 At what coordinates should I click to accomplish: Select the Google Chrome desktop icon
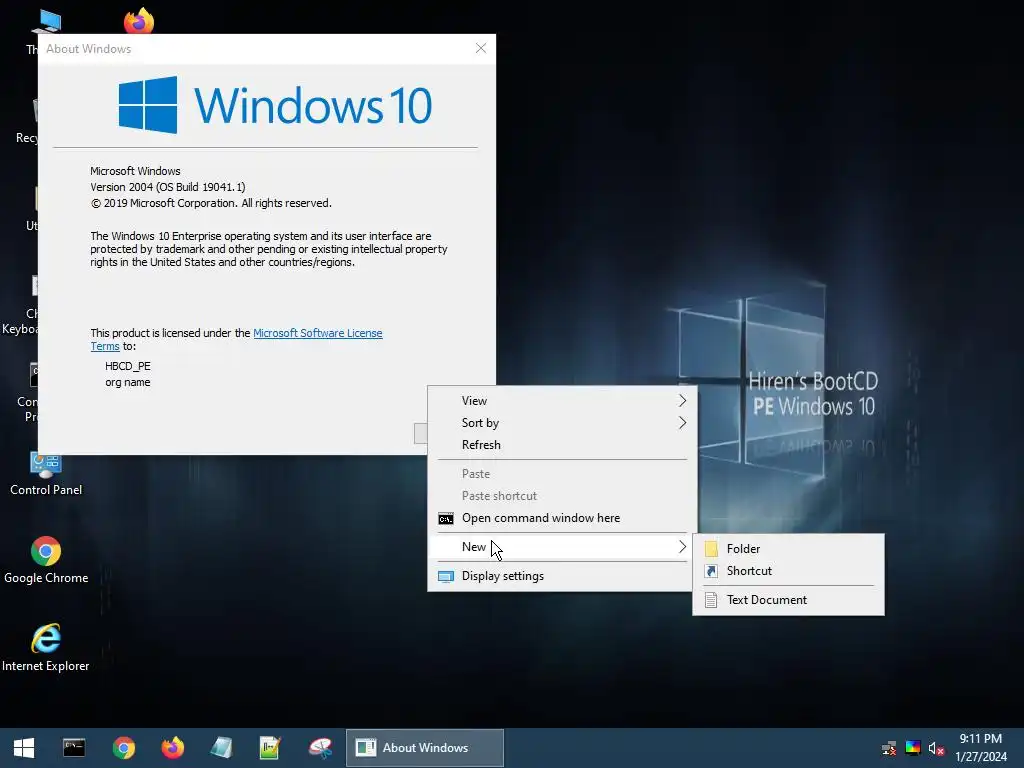click(46, 561)
